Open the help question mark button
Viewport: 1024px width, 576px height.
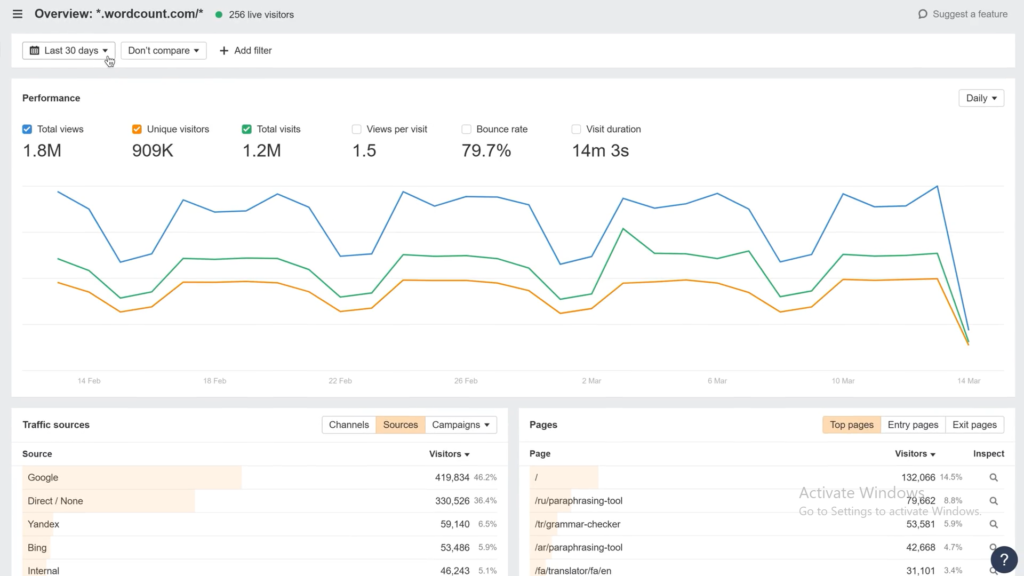point(1002,558)
